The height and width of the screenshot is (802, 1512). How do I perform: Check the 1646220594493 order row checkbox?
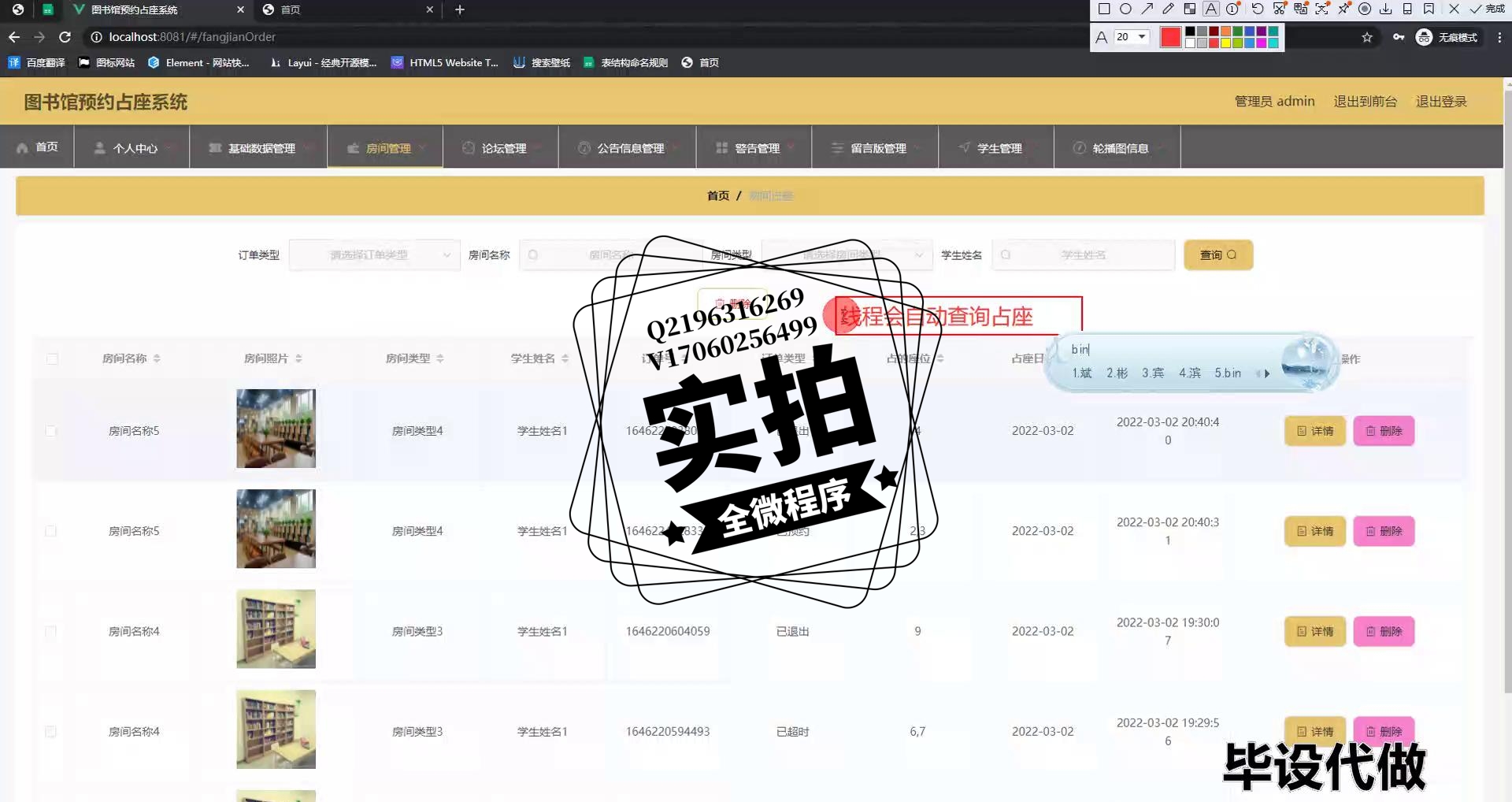pyautogui.click(x=51, y=731)
